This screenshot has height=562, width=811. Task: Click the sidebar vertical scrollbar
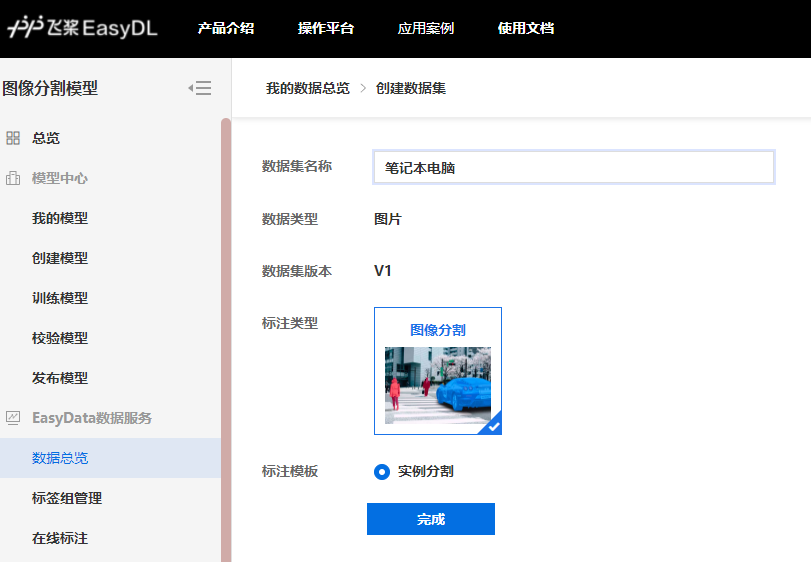pyautogui.click(x=226, y=340)
